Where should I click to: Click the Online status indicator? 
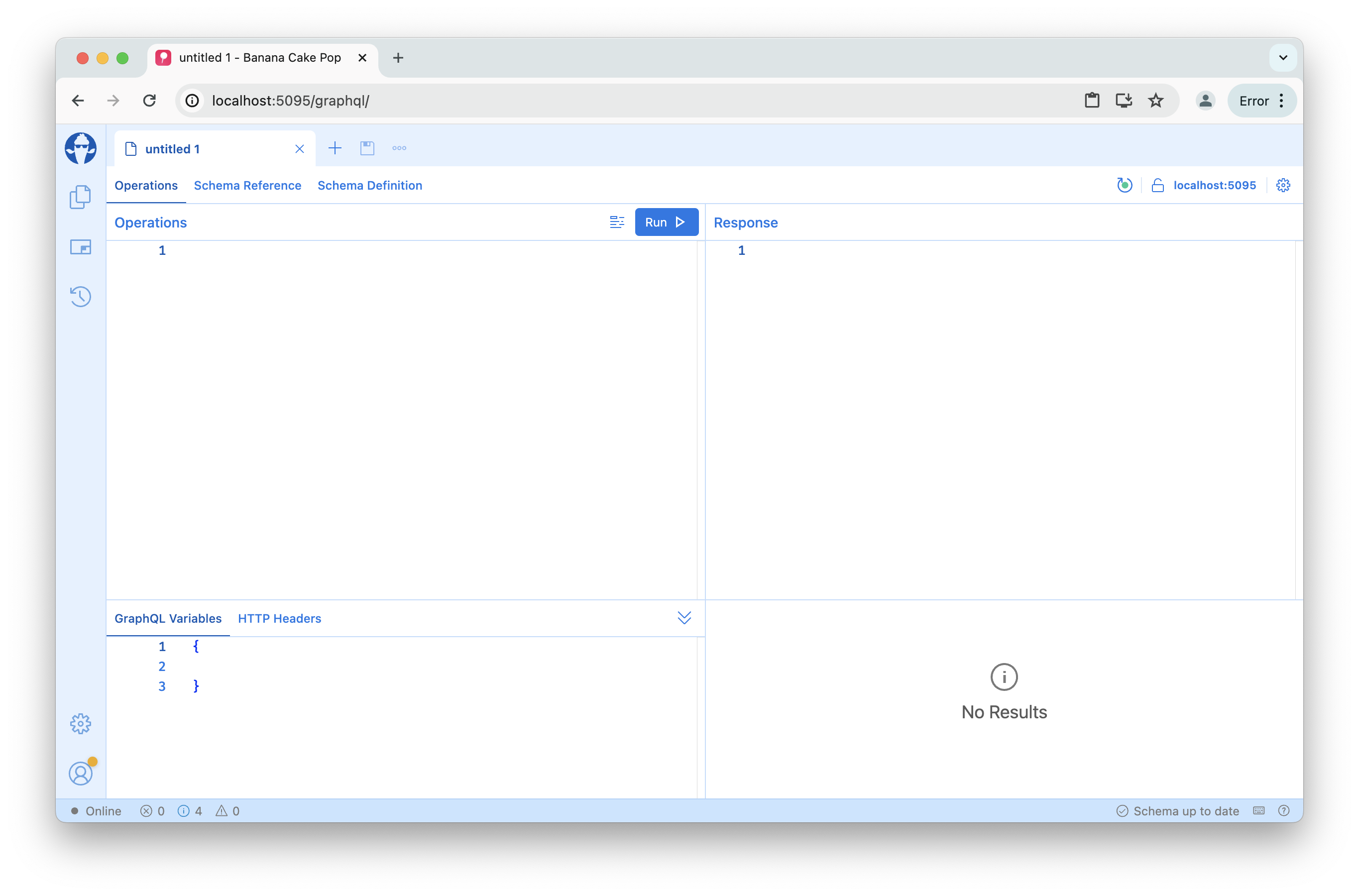point(96,810)
